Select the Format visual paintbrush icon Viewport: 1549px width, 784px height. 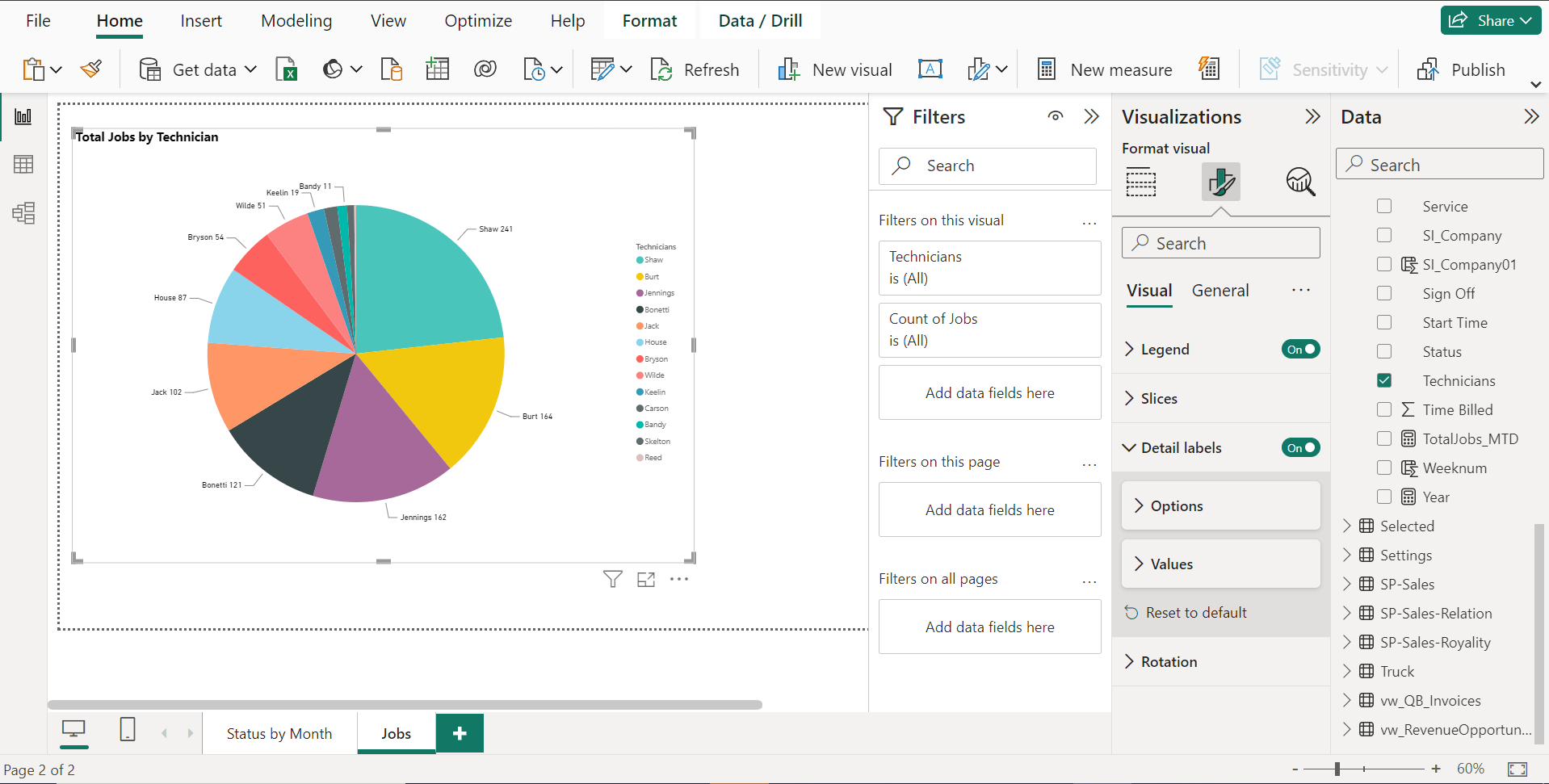click(1221, 182)
